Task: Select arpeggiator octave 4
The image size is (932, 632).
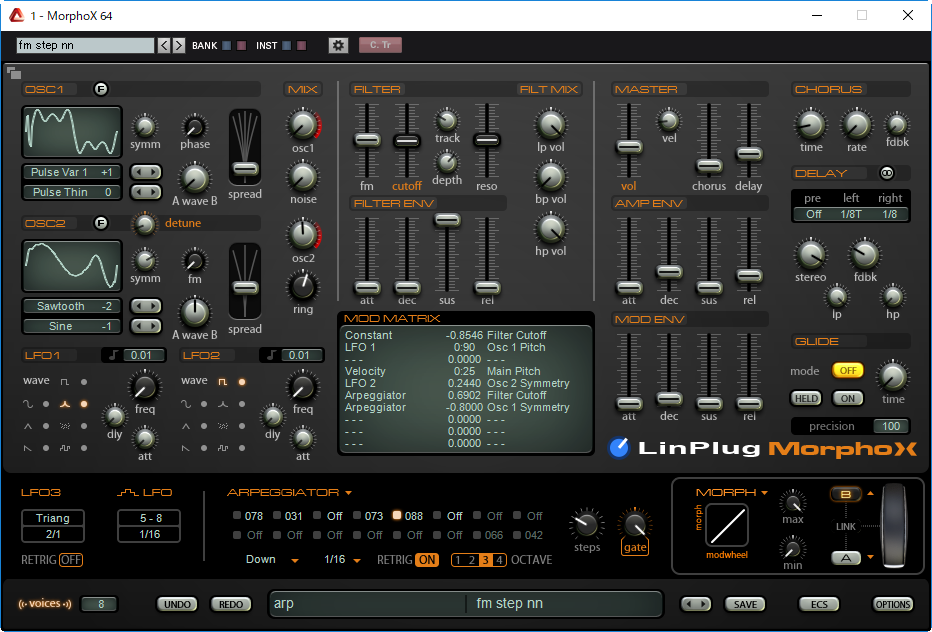Action: [x=499, y=560]
